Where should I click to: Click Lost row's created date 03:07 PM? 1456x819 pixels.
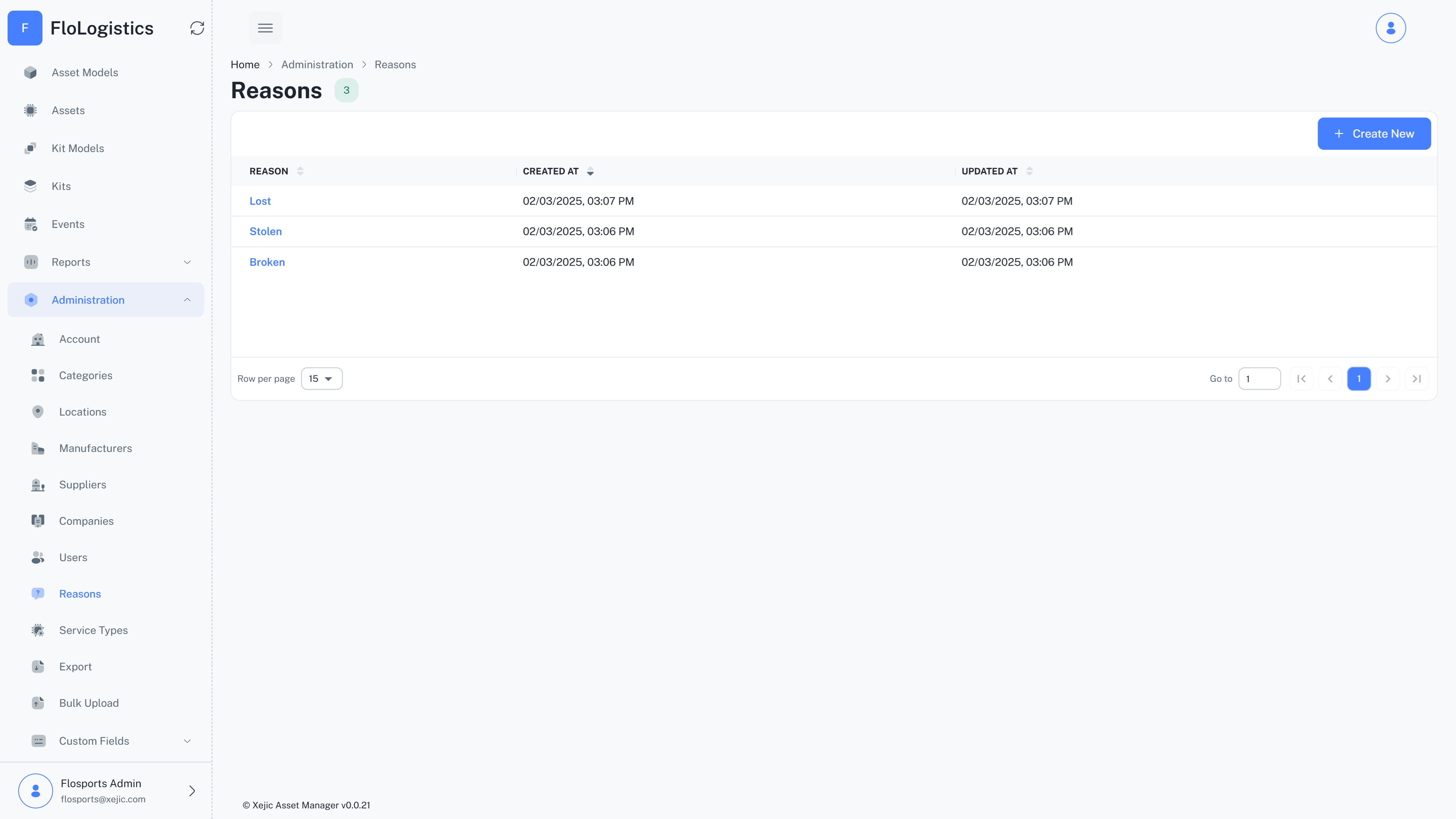(x=578, y=201)
